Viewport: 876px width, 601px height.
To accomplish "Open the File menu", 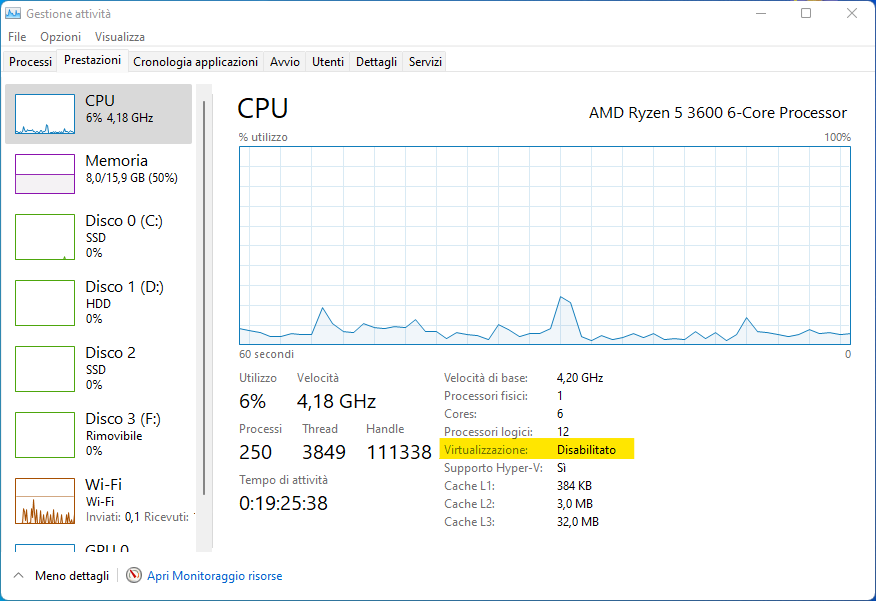I will click(x=17, y=37).
